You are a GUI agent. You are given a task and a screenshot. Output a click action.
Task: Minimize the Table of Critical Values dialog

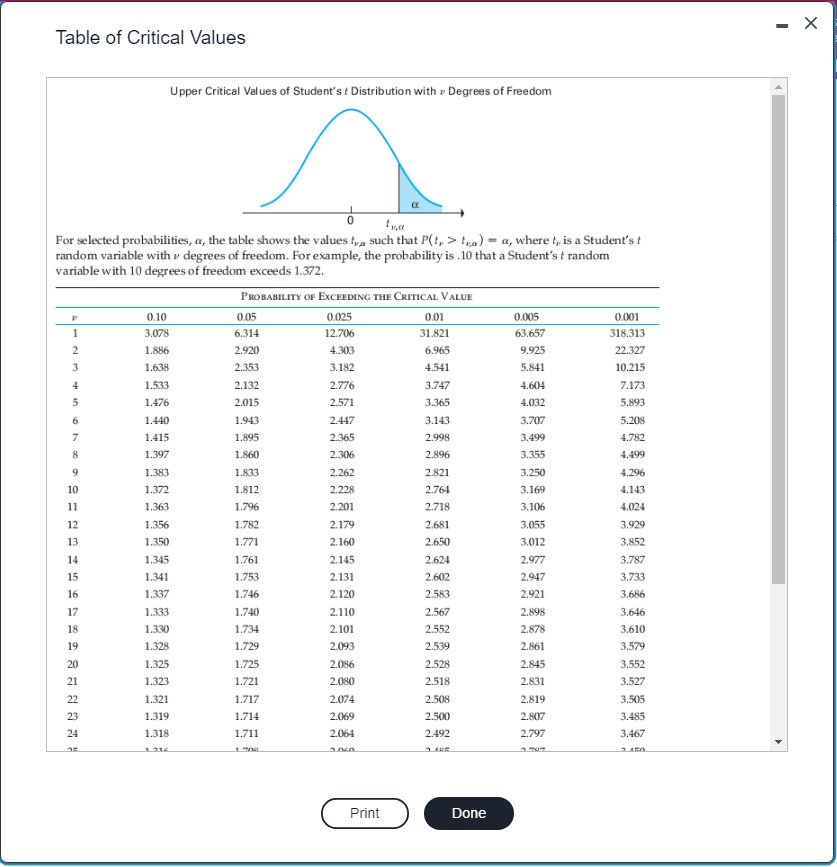(782, 25)
